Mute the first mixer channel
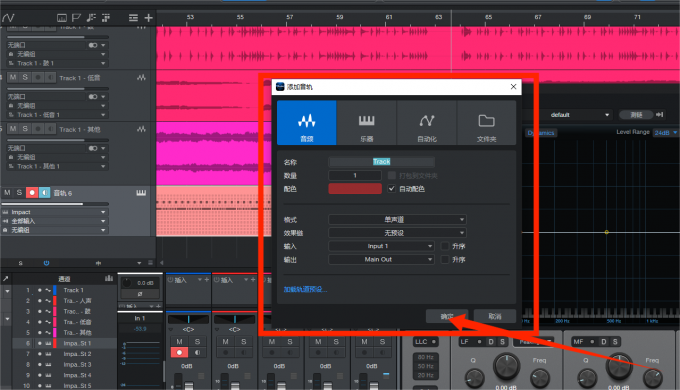The height and width of the screenshot is (390, 680). (179, 342)
